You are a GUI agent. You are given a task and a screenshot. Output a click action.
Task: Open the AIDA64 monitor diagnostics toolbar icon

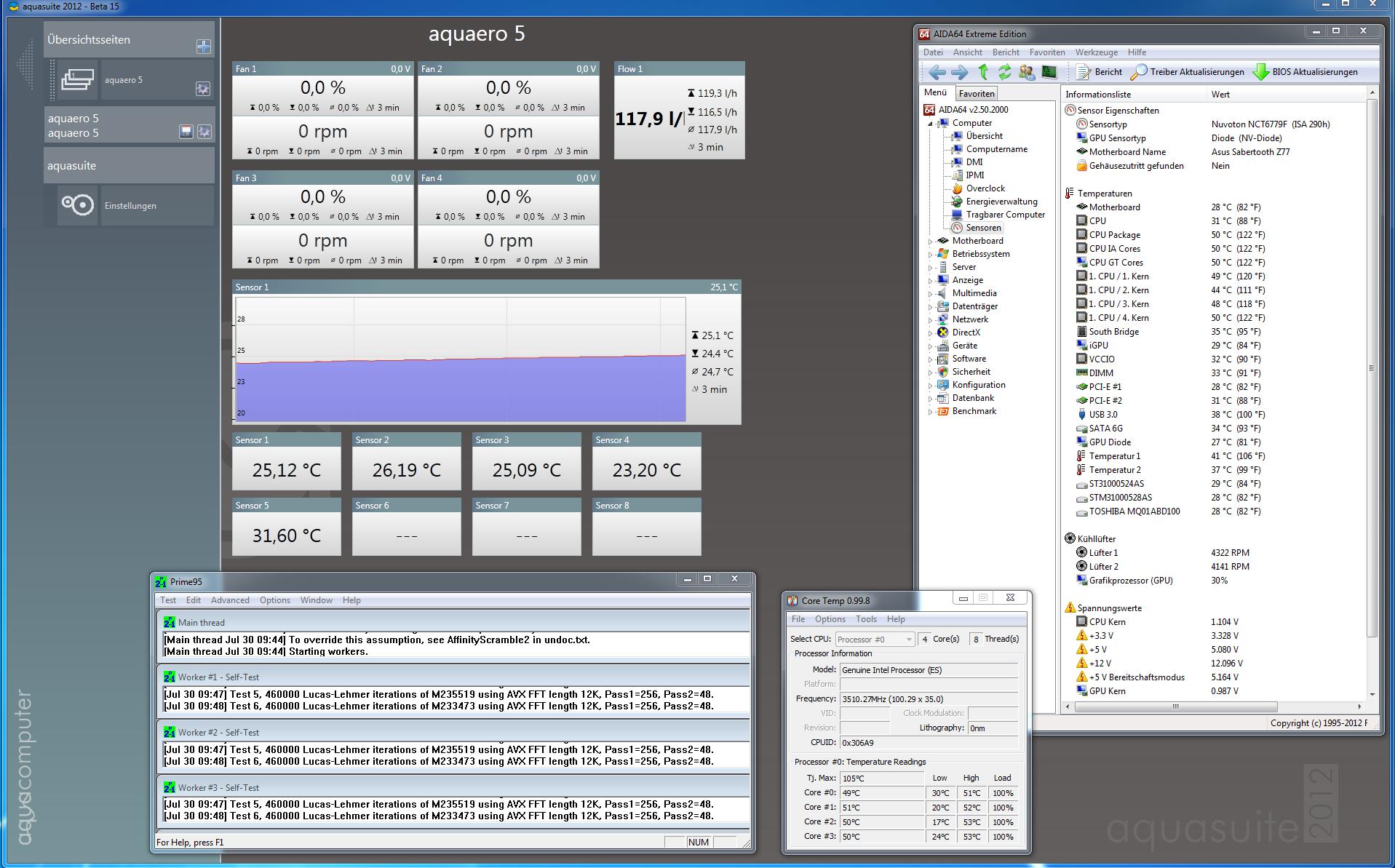(x=1049, y=72)
